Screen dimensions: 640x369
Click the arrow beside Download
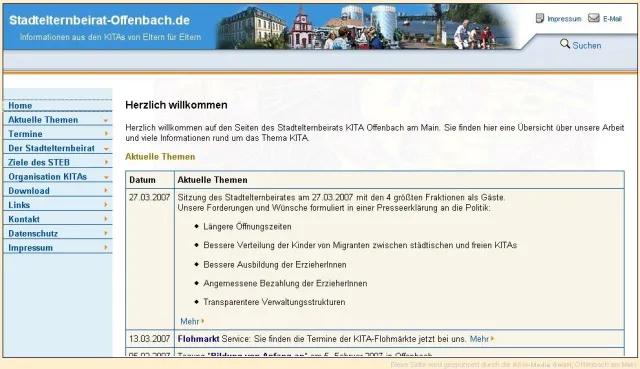106,190
